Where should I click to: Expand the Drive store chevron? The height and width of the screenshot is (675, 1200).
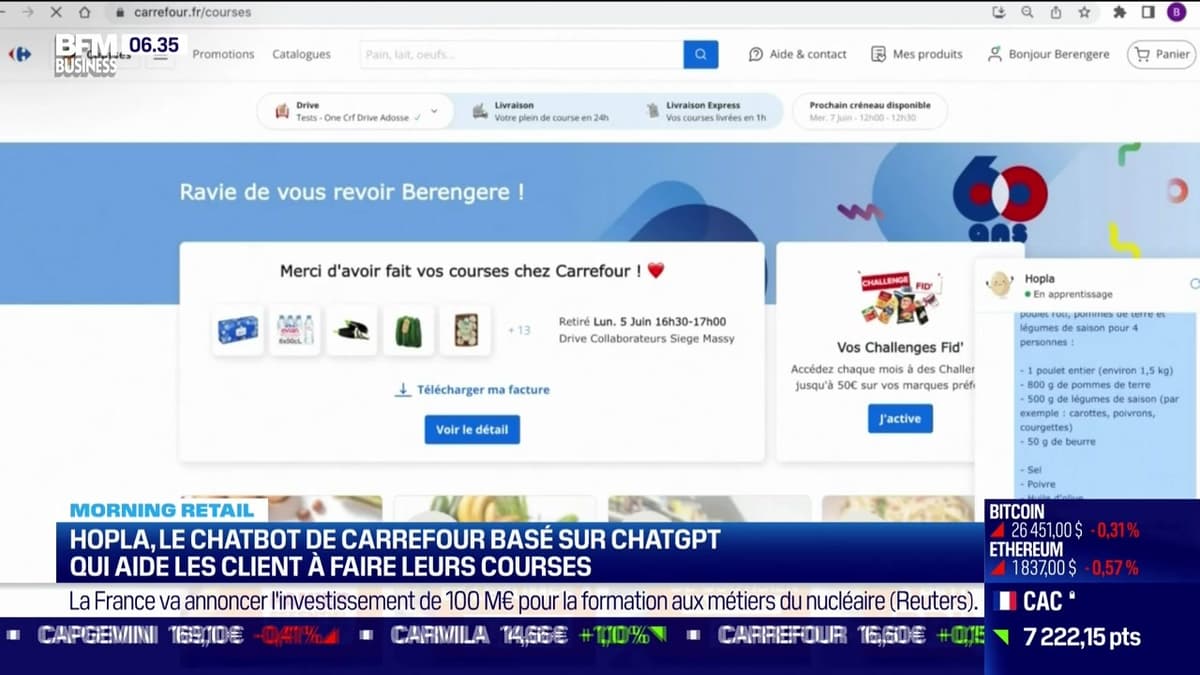click(x=434, y=111)
